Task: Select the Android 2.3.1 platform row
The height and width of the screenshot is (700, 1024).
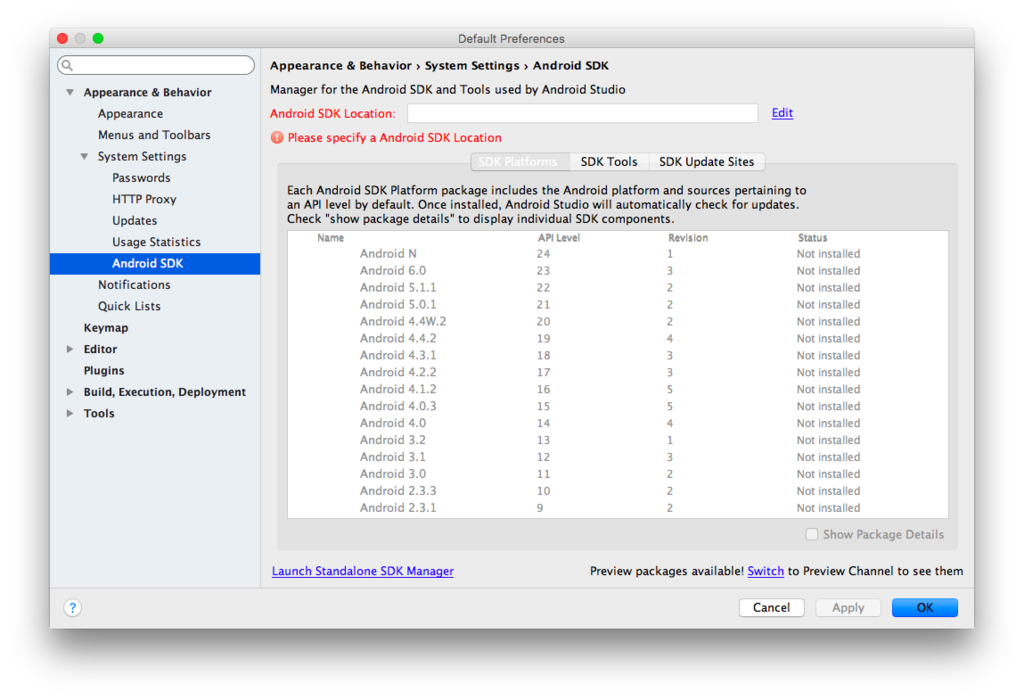Action: [x=618, y=508]
